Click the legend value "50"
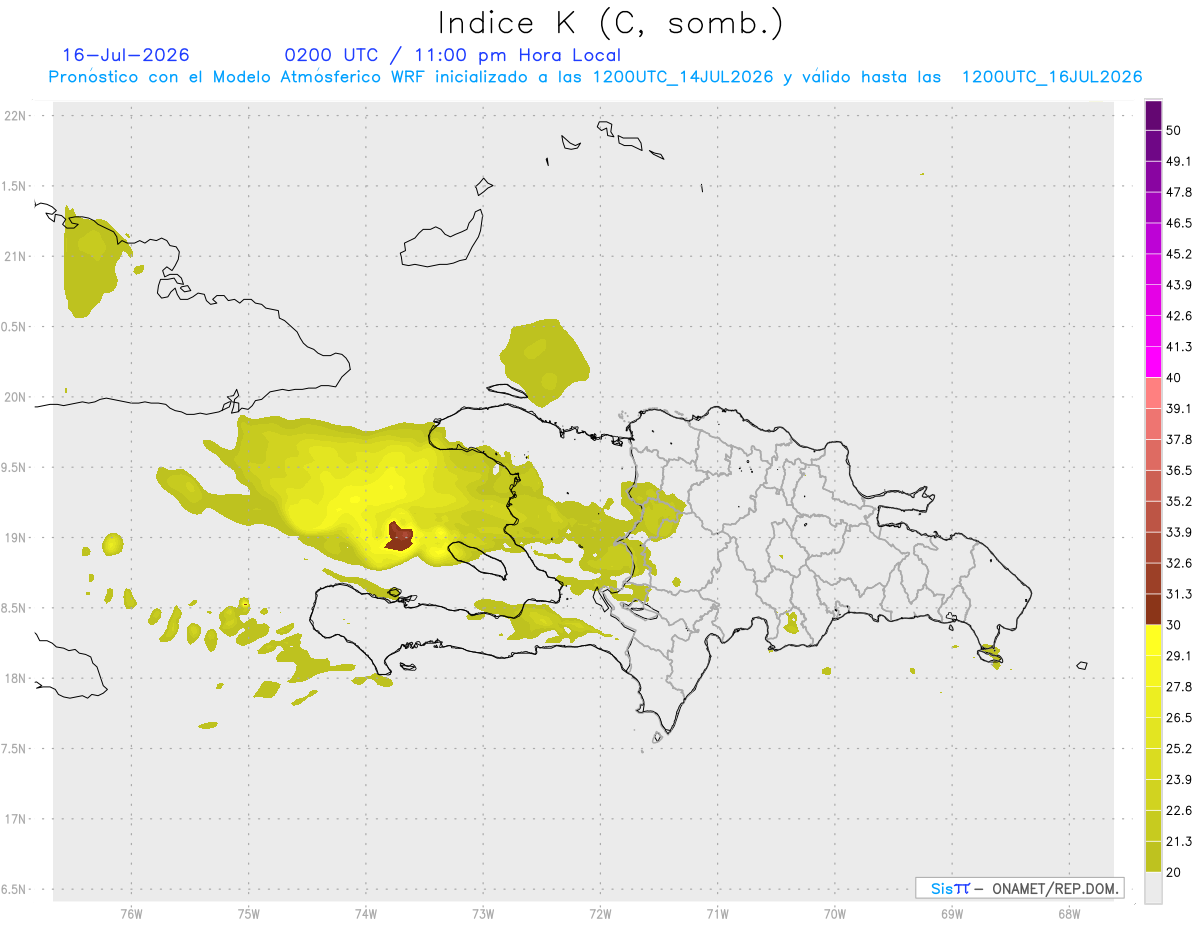1200x927 pixels. 1174,131
